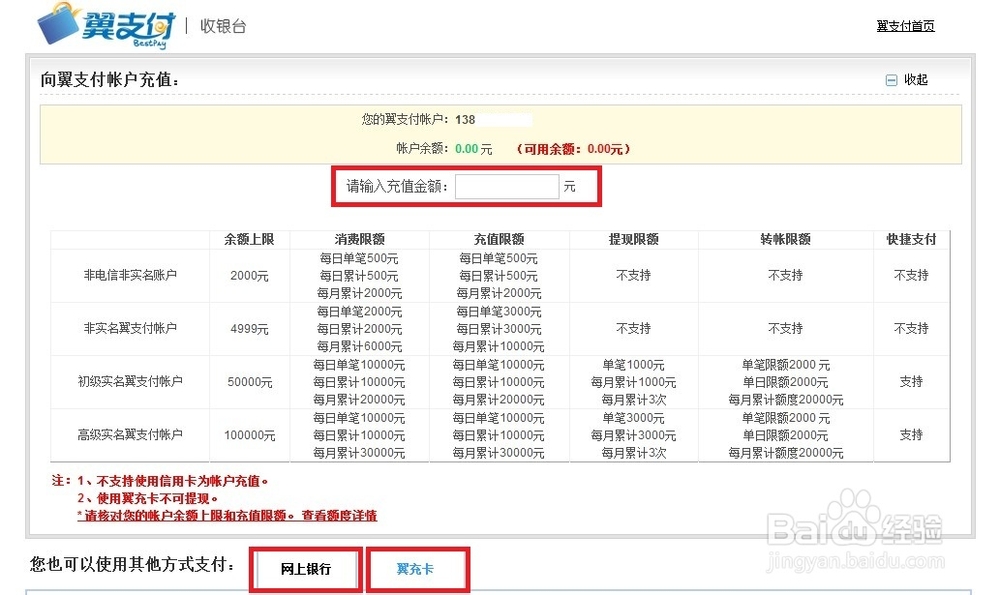Select the 充值限额 column header

click(x=499, y=238)
